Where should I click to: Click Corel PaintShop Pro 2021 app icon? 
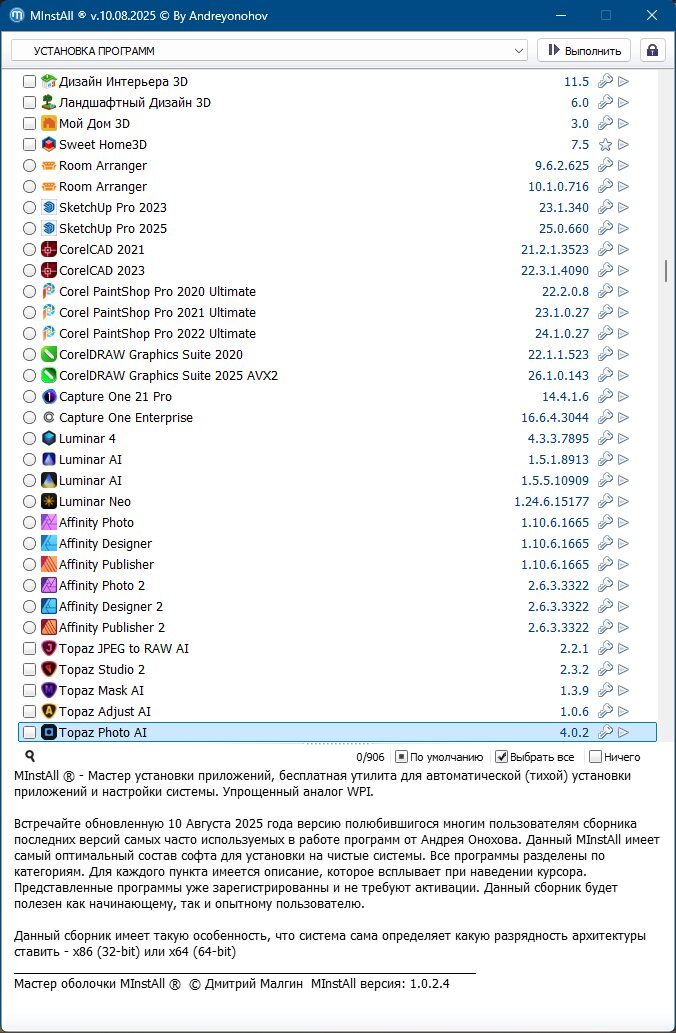tap(49, 313)
